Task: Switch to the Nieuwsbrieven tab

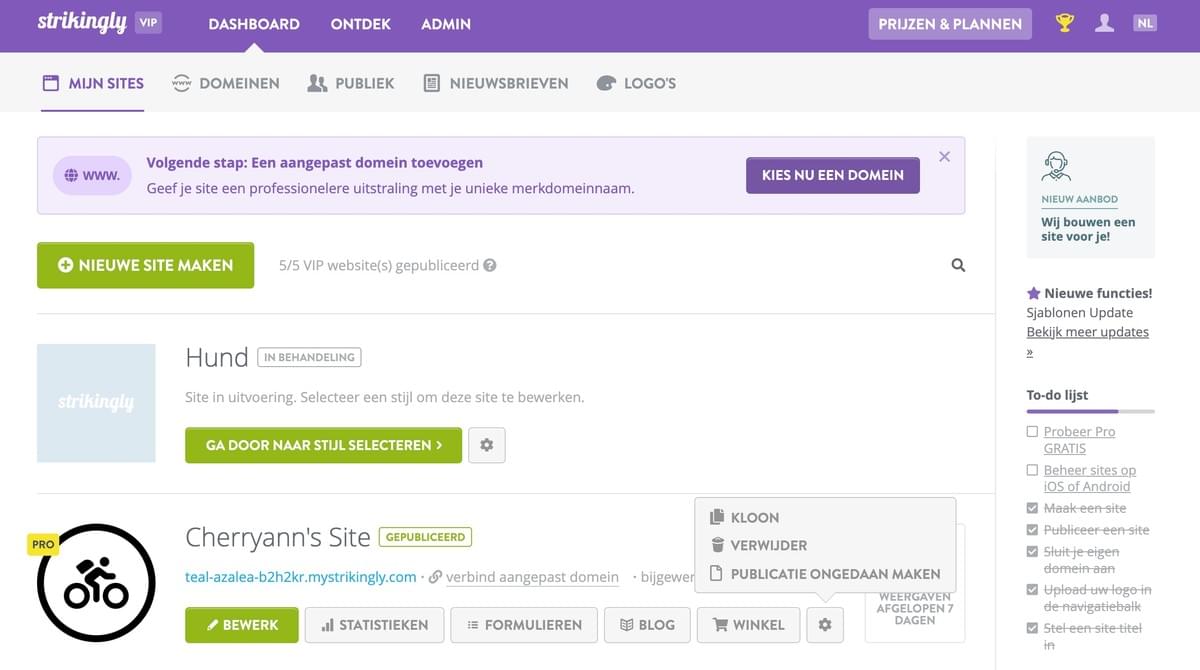Action: click(495, 83)
